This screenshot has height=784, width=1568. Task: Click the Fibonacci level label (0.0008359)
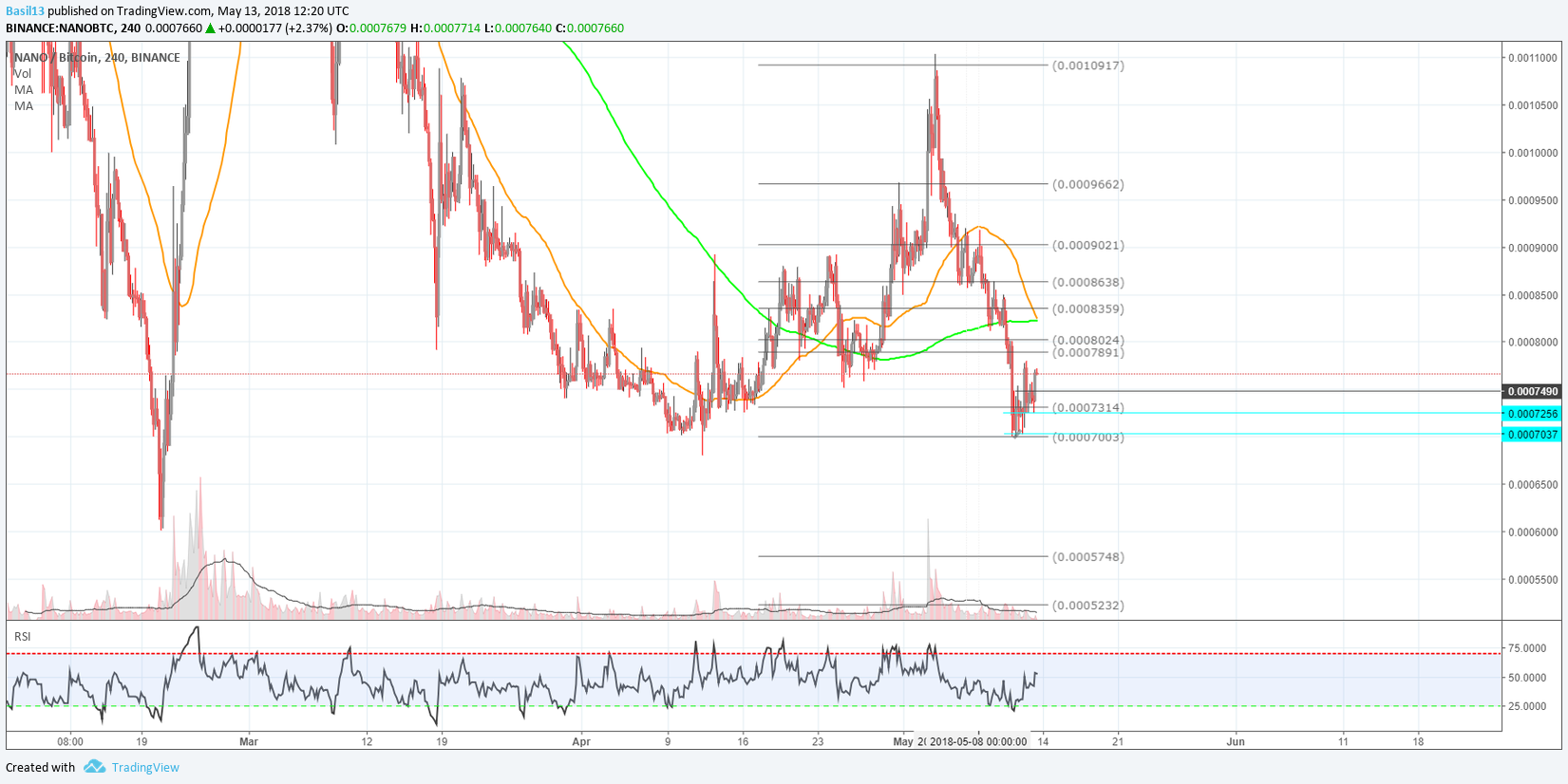1088,308
